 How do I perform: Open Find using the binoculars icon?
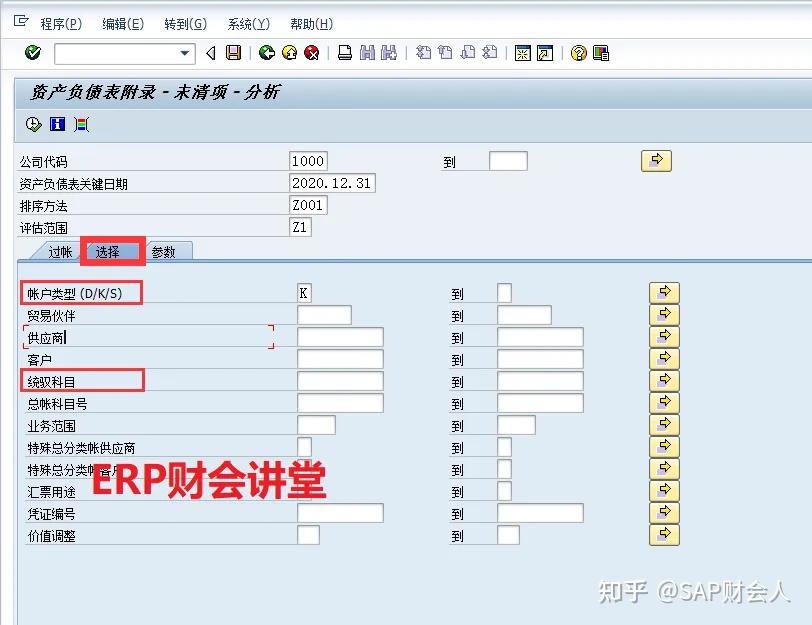(x=366, y=53)
